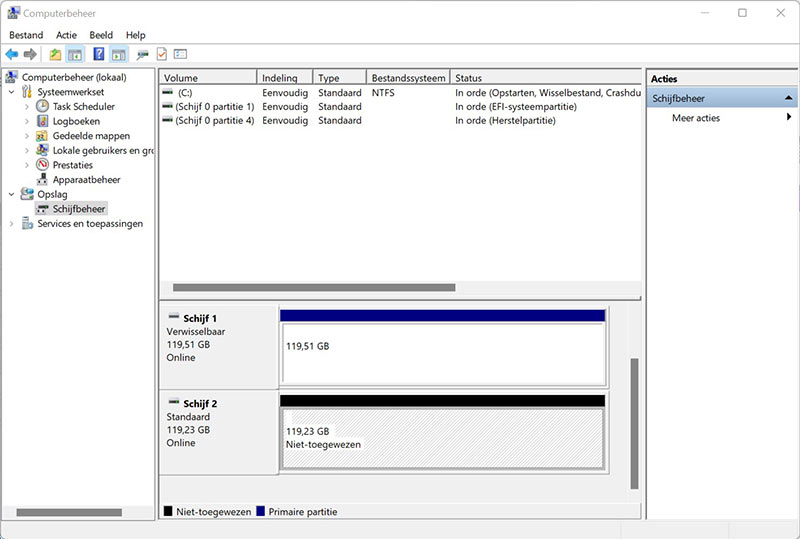This screenshot has width=800, height=539.
Task: Click the Opslag storage icon
Action: pos(27,194)
